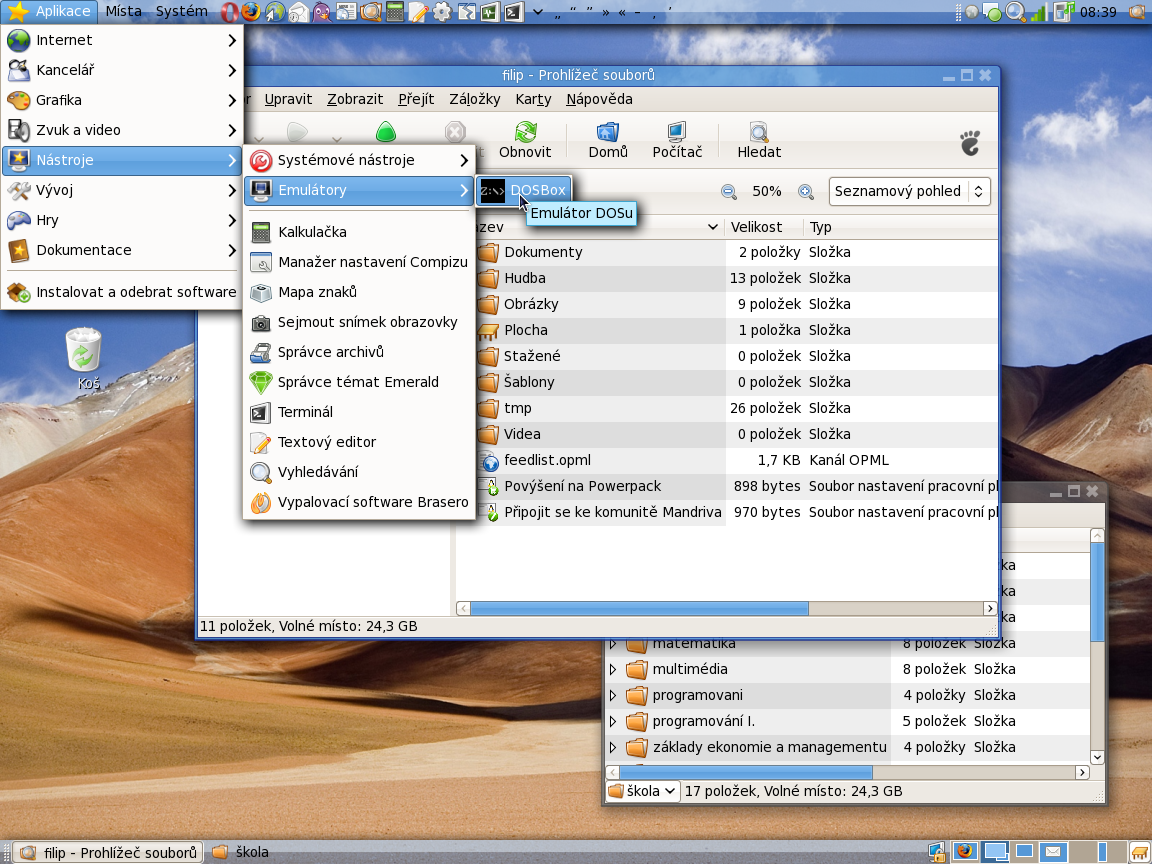Launch Firefox from the top panel
This screenshot has width=1152, height=864.
[251, 12]
